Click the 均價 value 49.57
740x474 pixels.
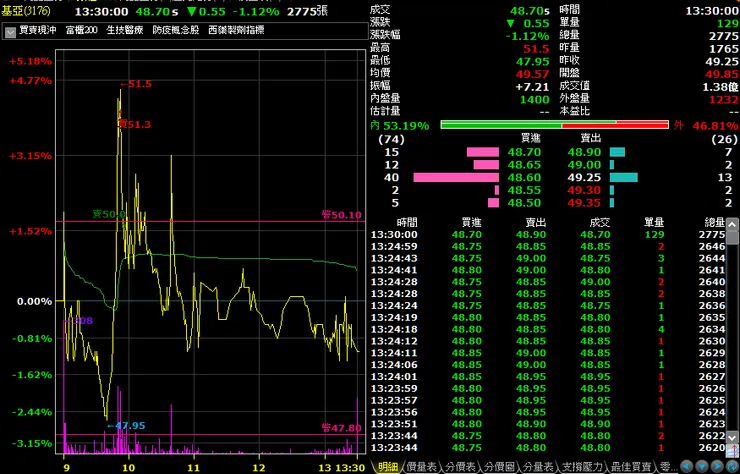[x=533, y=74]
